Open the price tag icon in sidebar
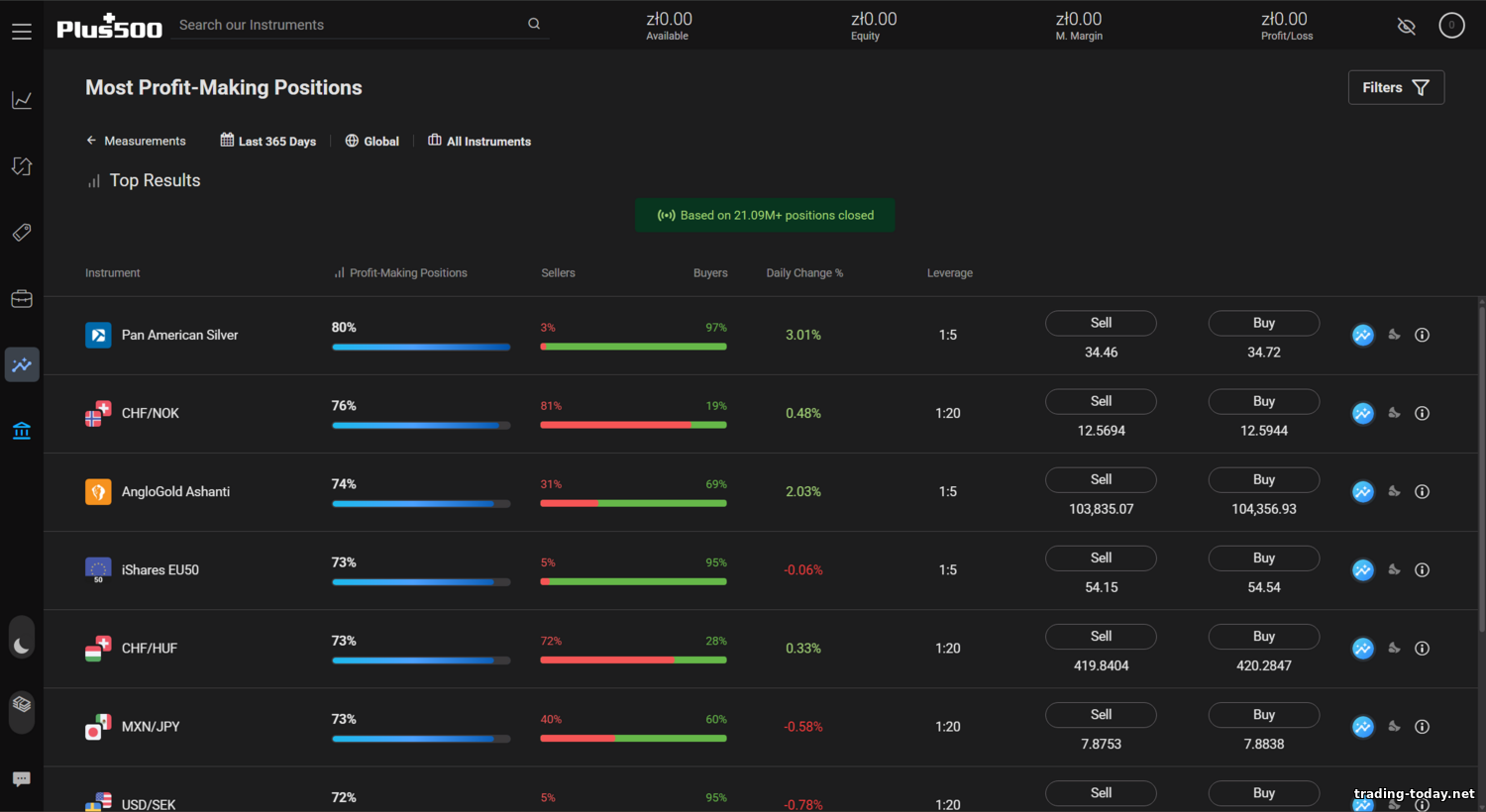1486x812 pixels. 22,233
